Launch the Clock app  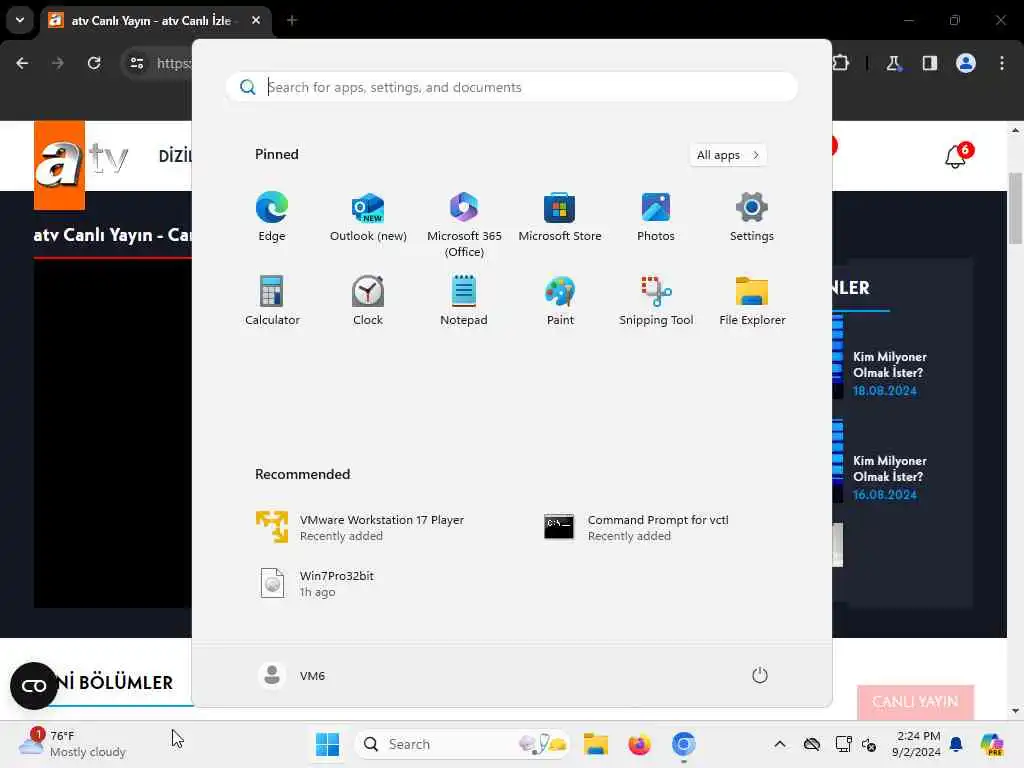coord(368,300)
